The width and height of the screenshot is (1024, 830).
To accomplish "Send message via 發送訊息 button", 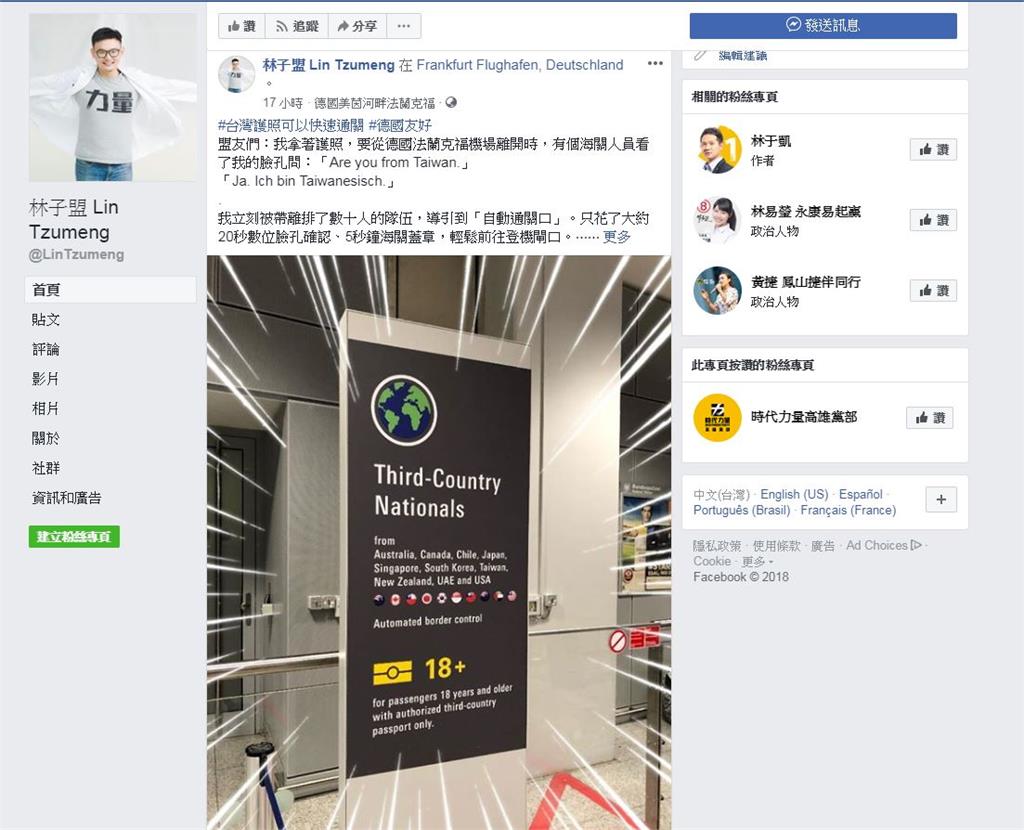I will point(823,25).
